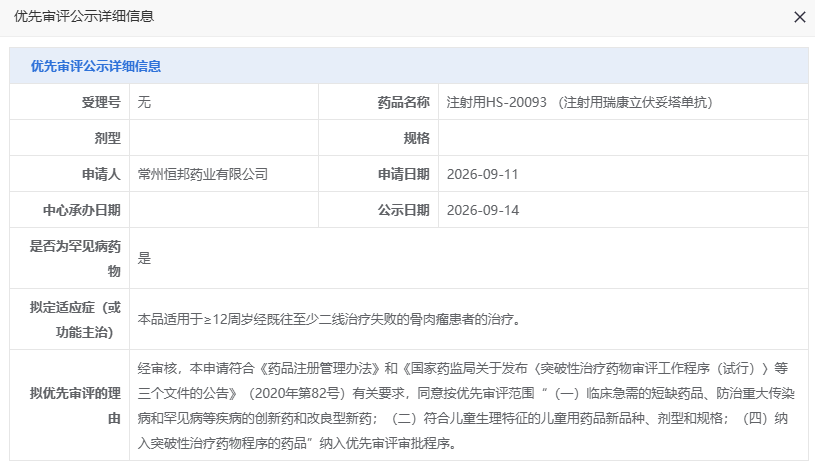
Task: Click the indication text about 骨肉瘤患者
Action: 329,319
